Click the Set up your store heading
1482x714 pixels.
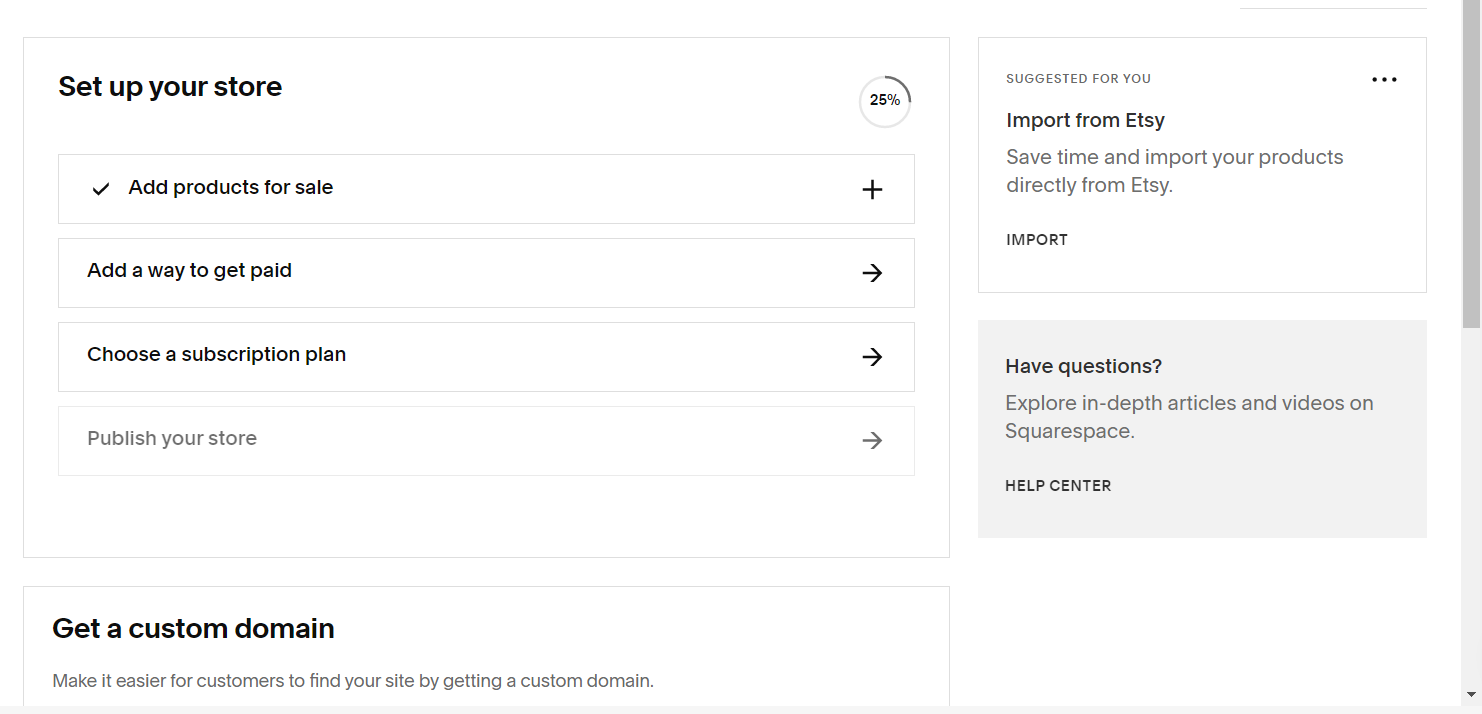[x=170, y=87]
